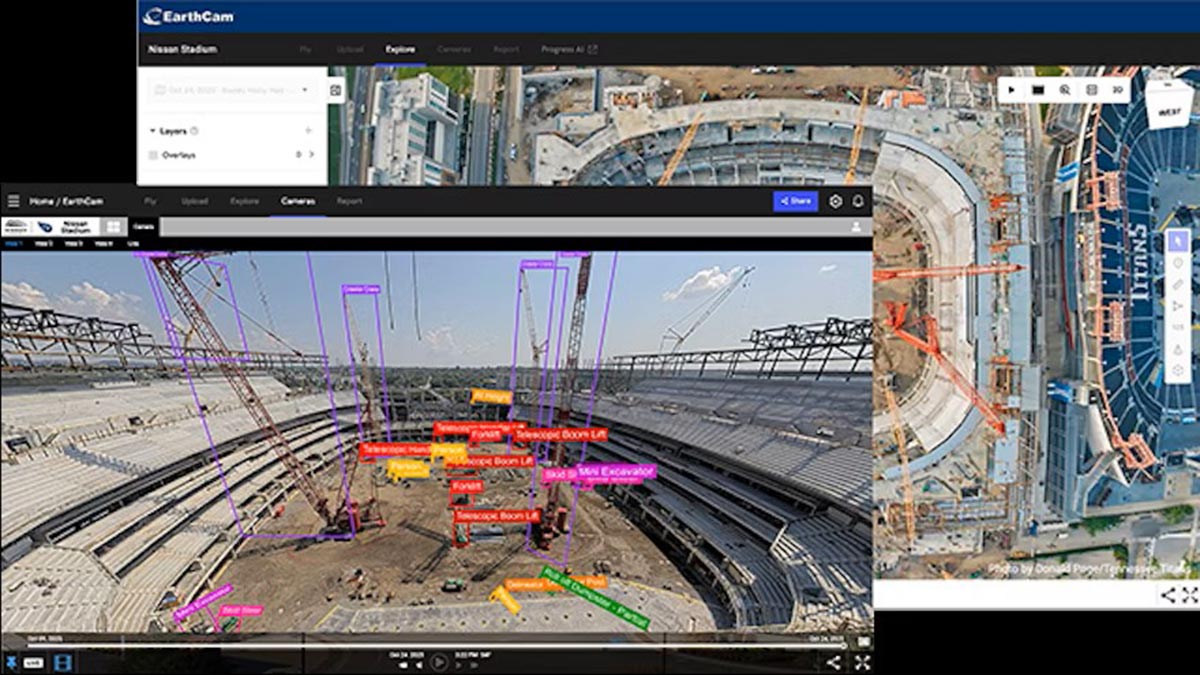Click the WEST orientation cube
Image resolution: width=1200 pixels, height=675 pixels.
[x=1168, y=99]
